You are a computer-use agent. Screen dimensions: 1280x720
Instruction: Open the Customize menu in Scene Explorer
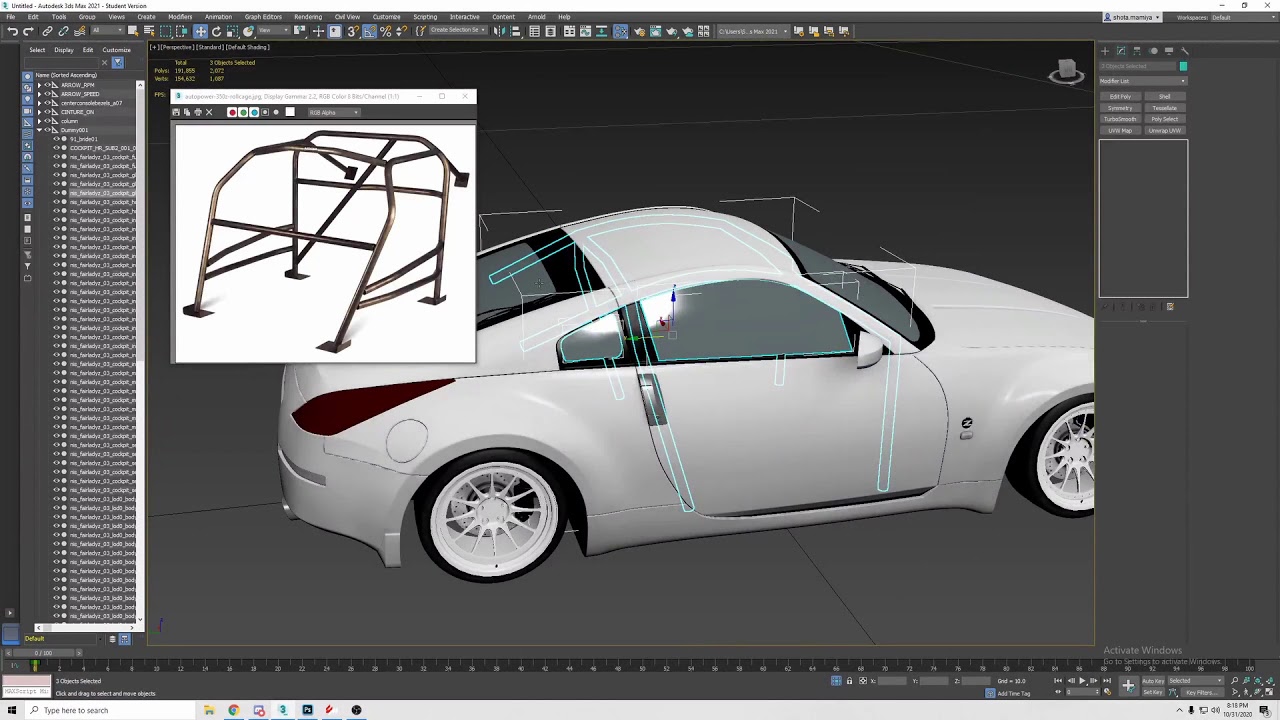point(116,50)
